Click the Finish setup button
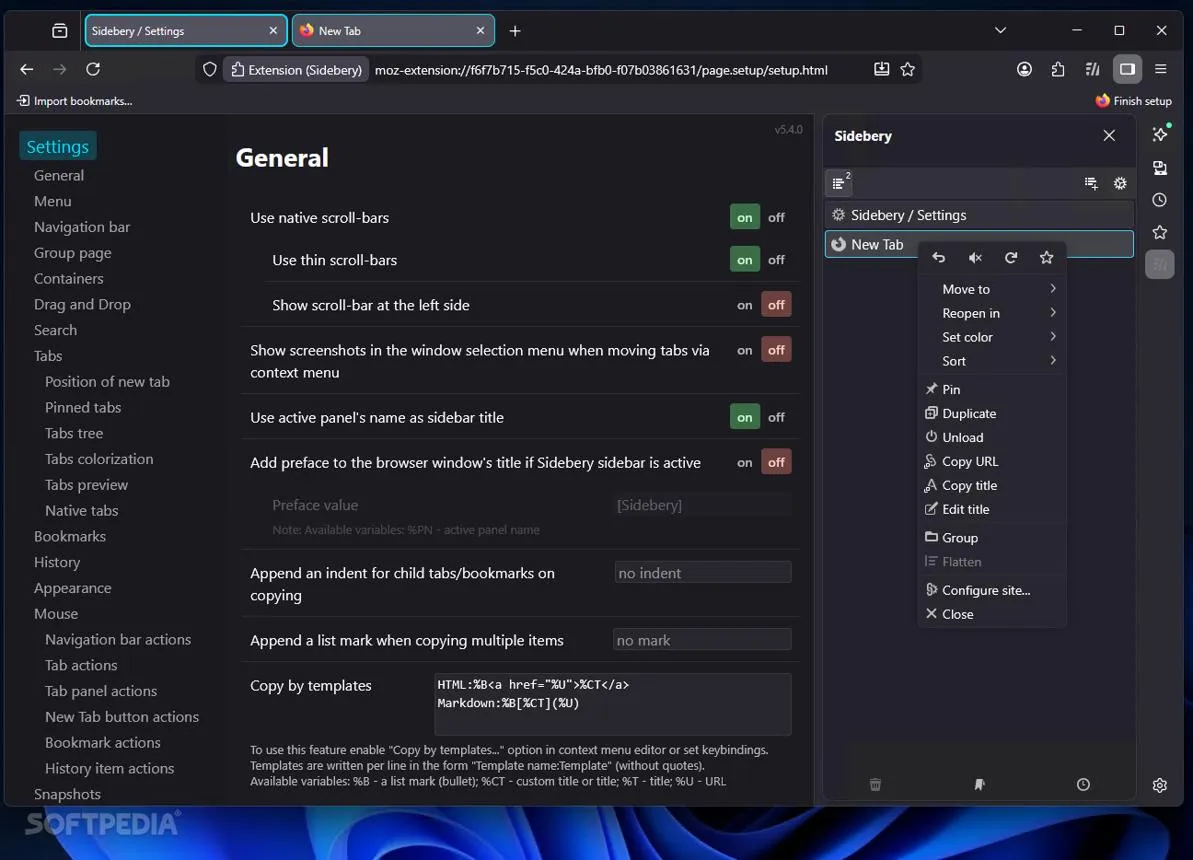The height and width of the screenshot is (860, 1193). [1133, 101]
